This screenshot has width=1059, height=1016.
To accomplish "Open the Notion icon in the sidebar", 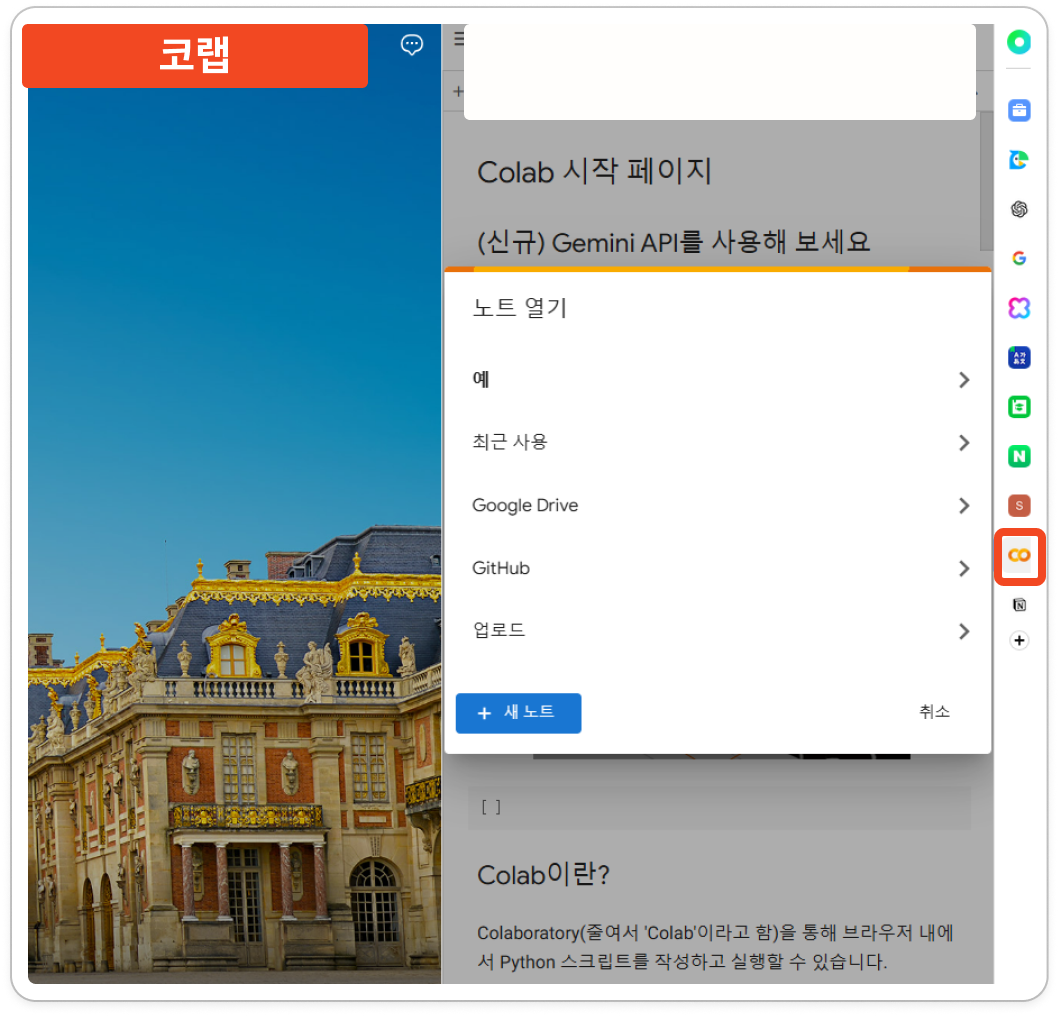I will [1019, 605].
